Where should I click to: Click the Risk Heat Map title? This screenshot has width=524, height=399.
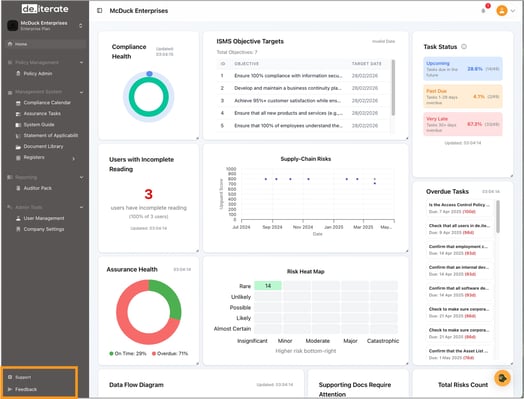click(x=305, y=272)
